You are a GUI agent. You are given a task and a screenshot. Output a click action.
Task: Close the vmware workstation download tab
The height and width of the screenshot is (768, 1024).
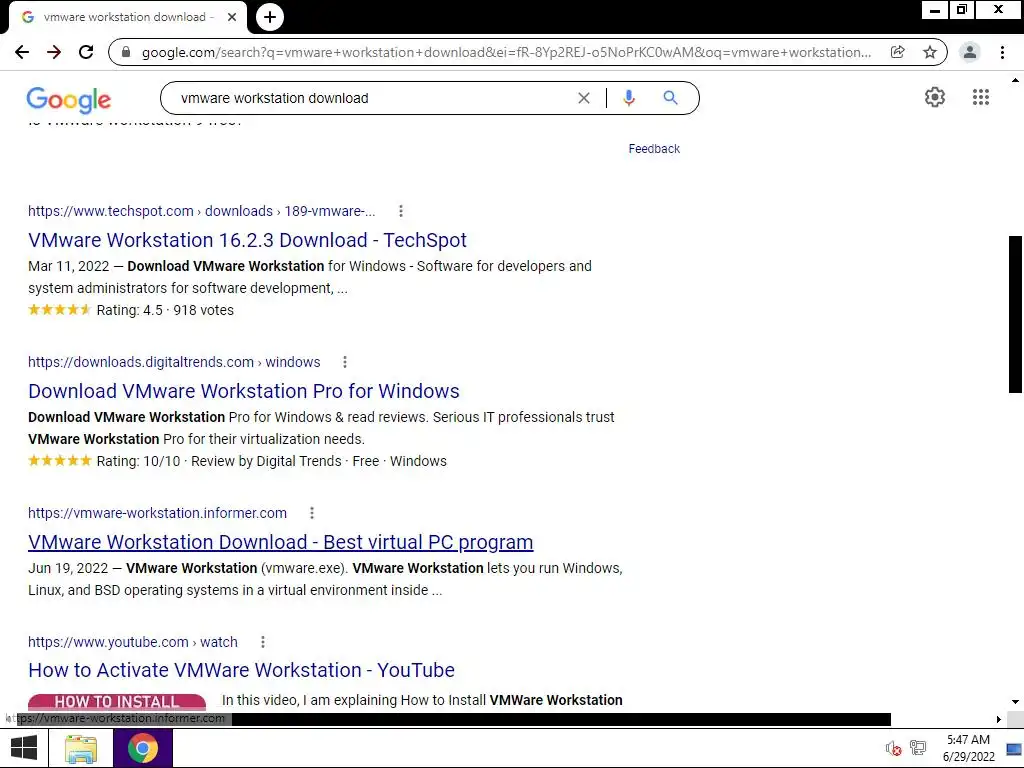pos(232,17)
